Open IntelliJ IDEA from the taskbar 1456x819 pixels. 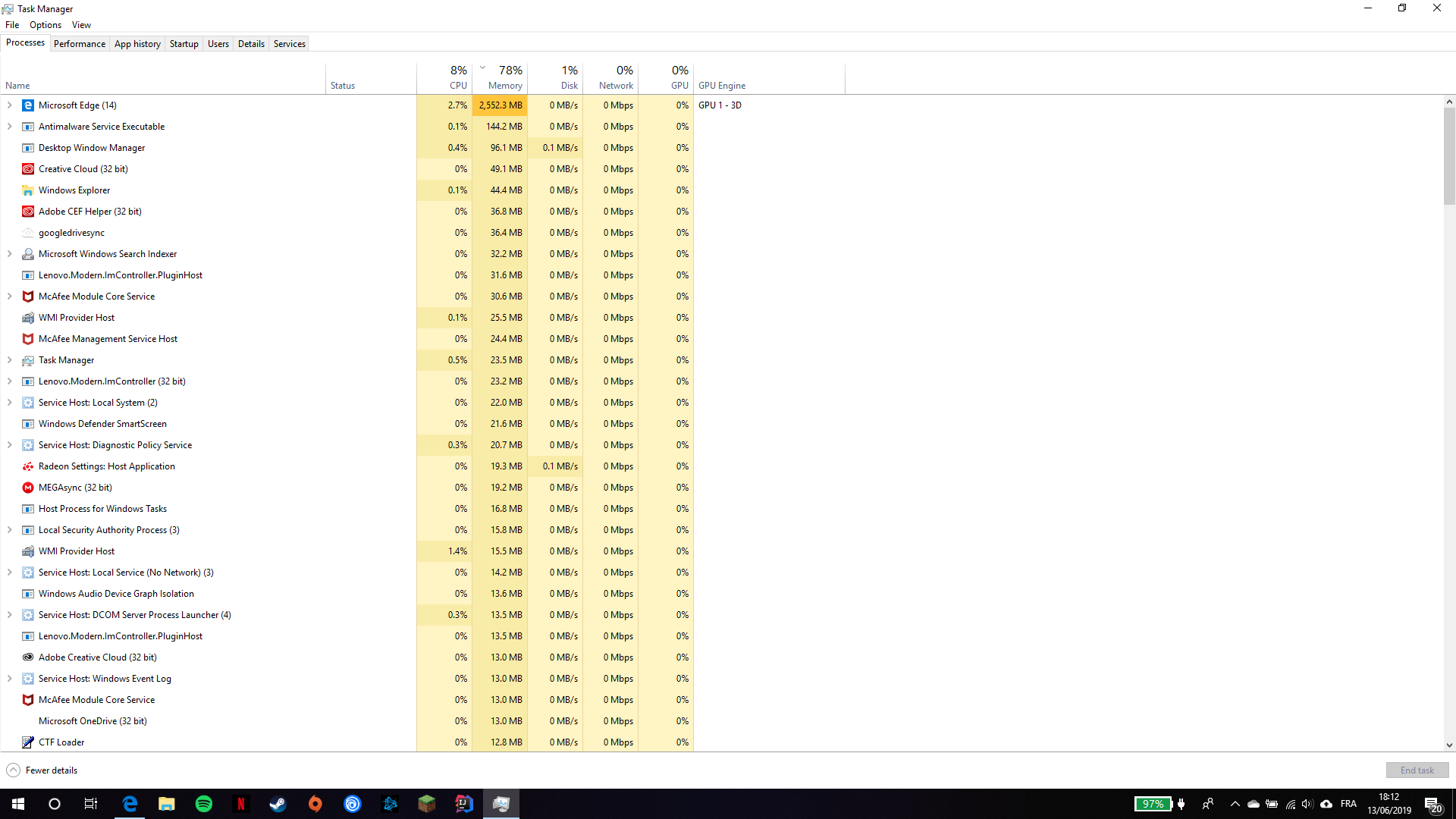pos(464,804)
